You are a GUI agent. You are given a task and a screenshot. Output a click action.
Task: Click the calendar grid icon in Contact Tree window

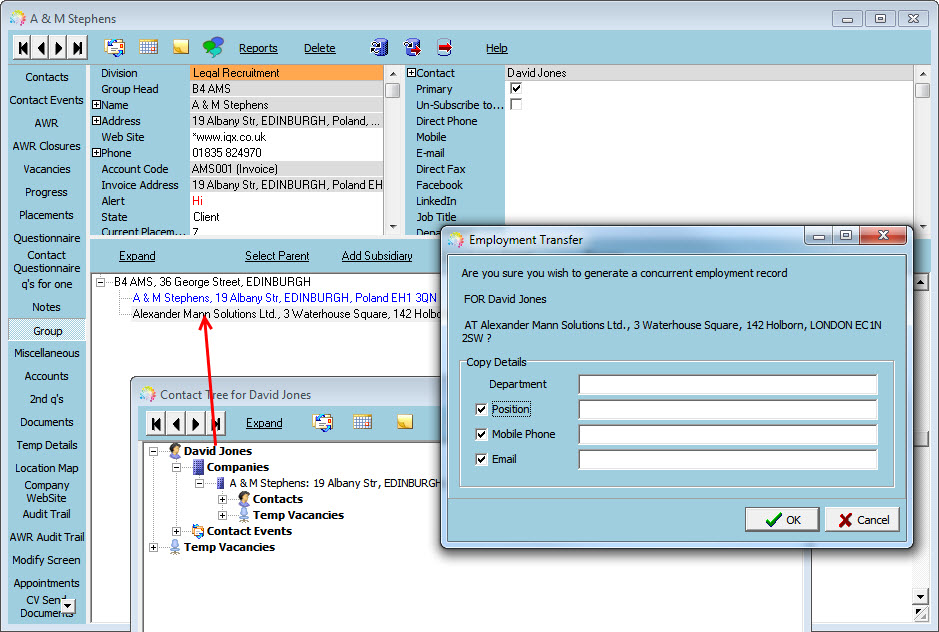(362, 422)
